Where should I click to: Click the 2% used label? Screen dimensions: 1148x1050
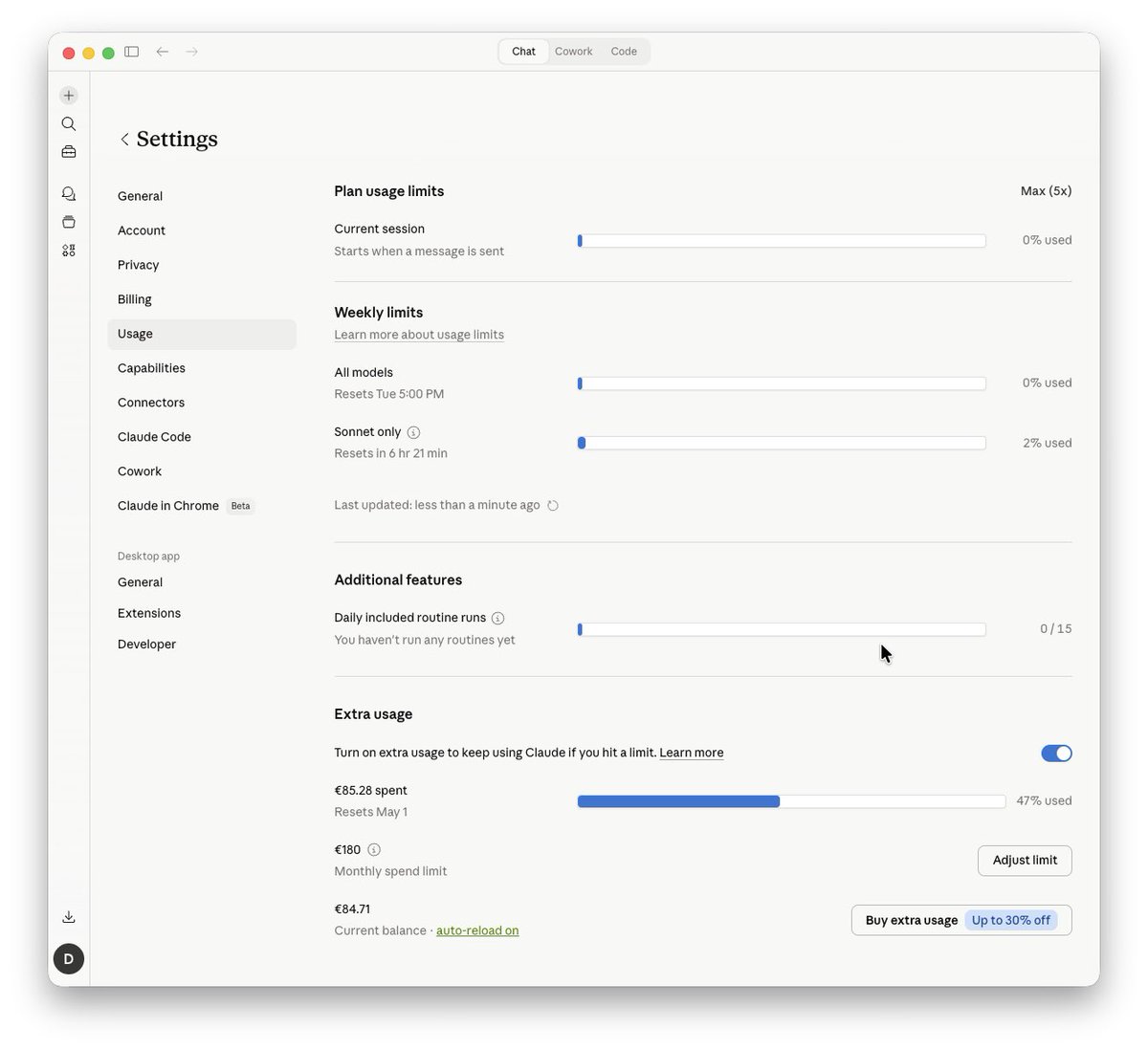pos(1047,443)
